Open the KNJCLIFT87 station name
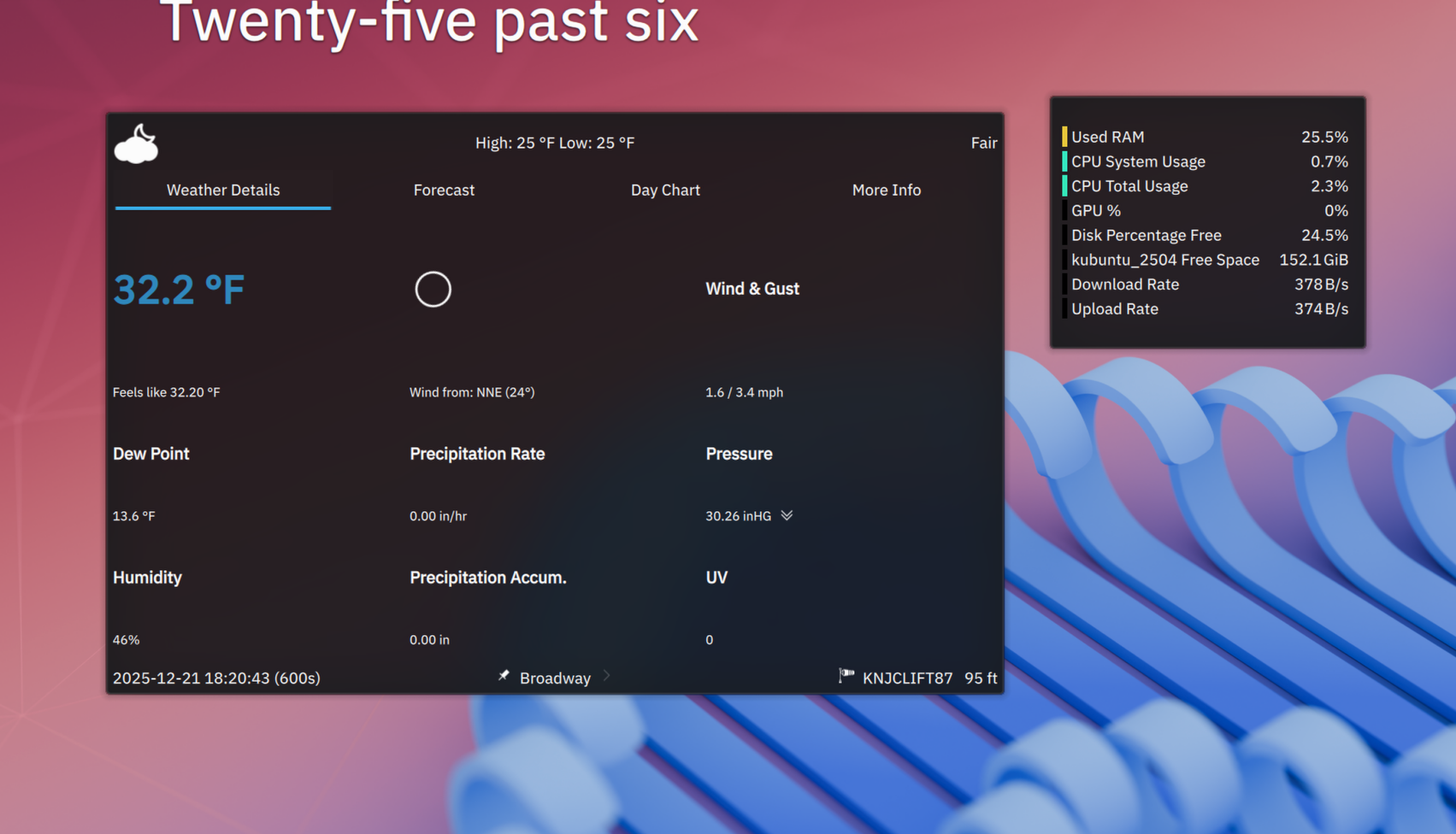The image size is (1456, 834). pos(908,678)
